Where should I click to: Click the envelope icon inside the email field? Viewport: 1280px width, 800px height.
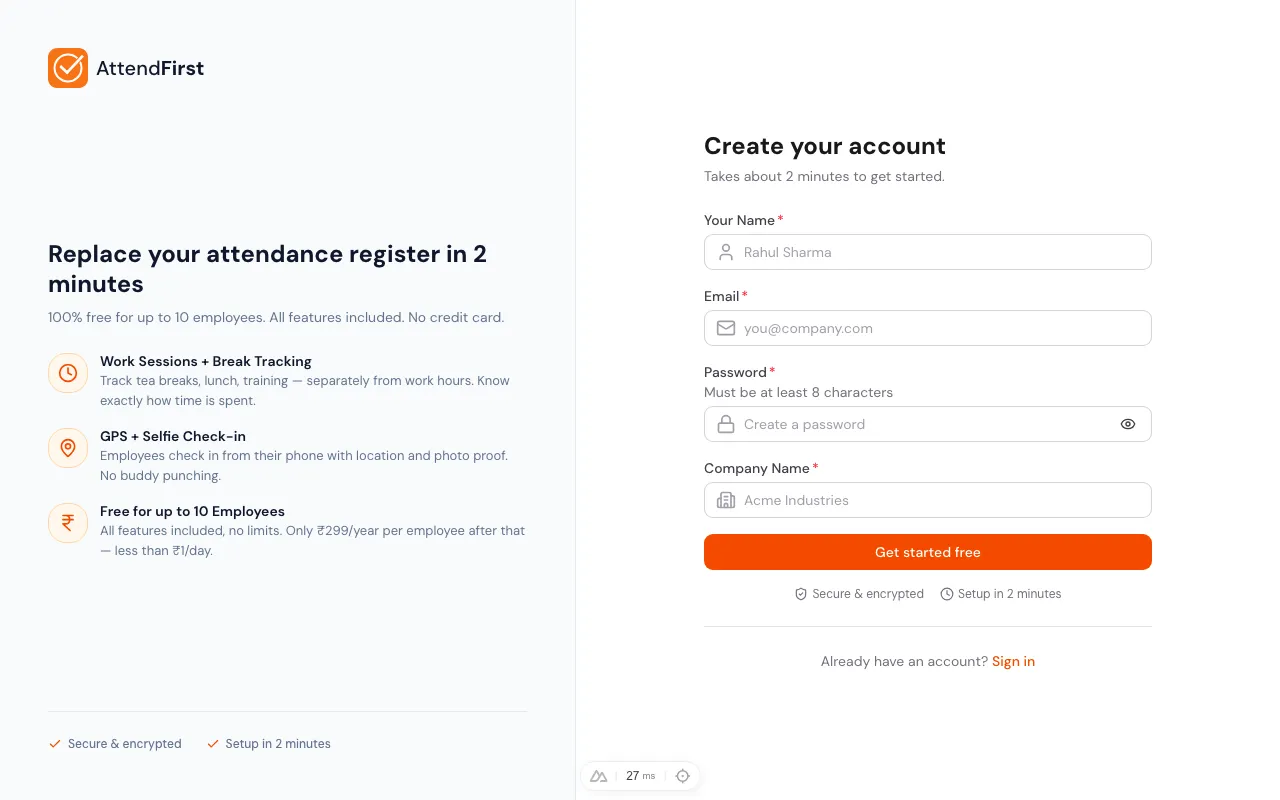tap(725, 328)
